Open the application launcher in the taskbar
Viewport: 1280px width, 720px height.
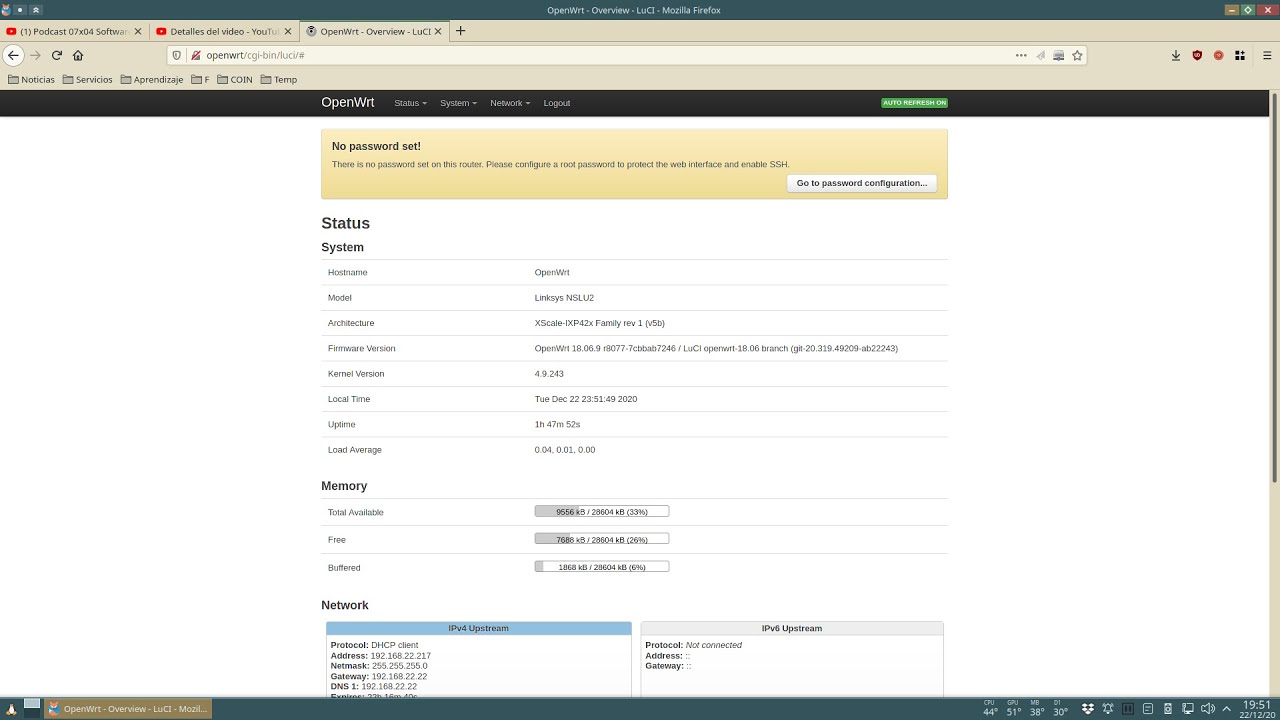11,709
